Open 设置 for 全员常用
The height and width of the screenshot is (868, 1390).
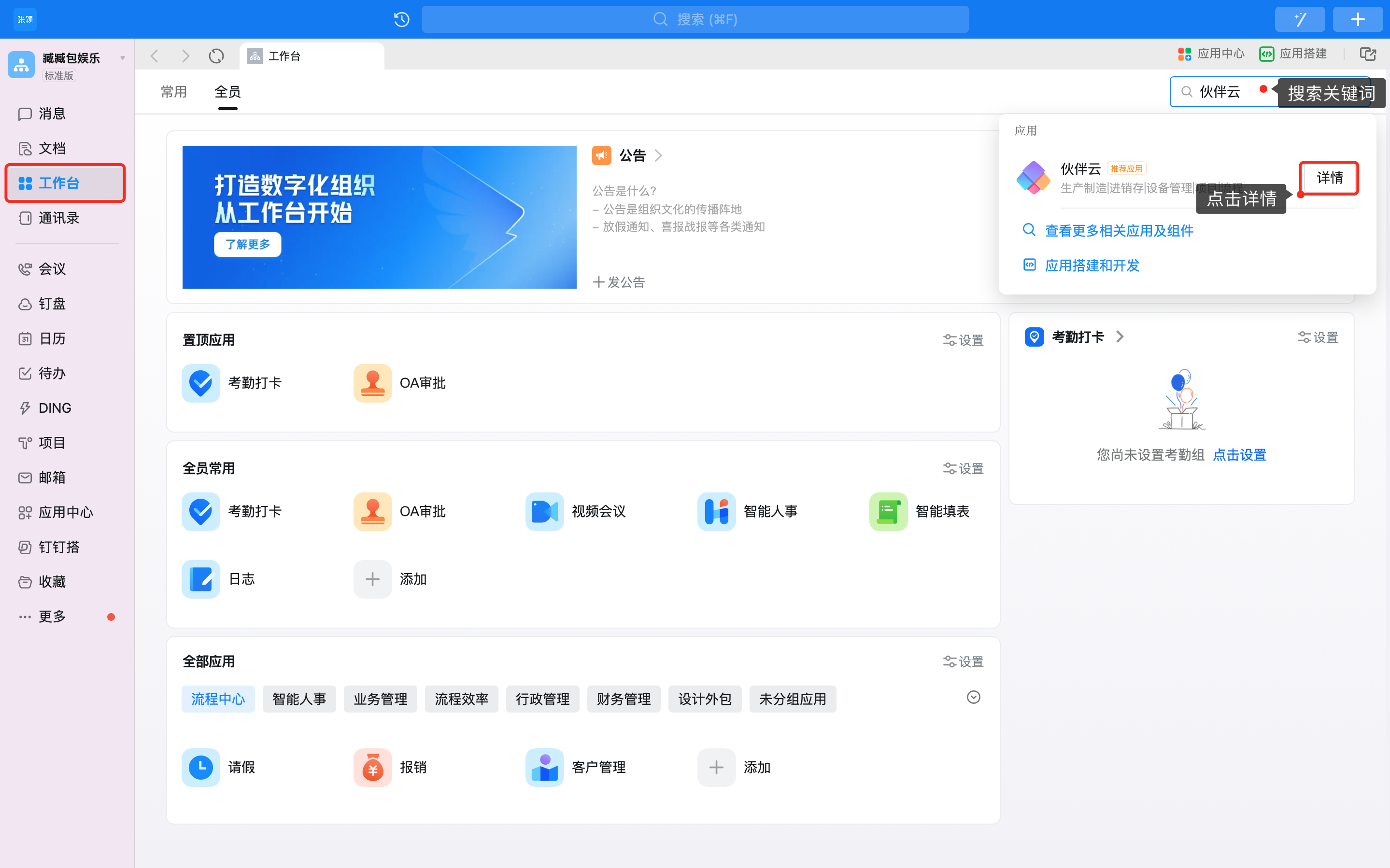point(963,469)
